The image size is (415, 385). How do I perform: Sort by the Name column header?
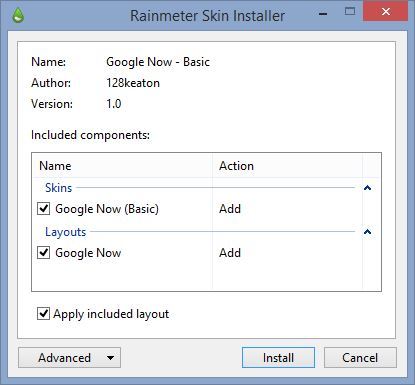[x=122, y=166]
